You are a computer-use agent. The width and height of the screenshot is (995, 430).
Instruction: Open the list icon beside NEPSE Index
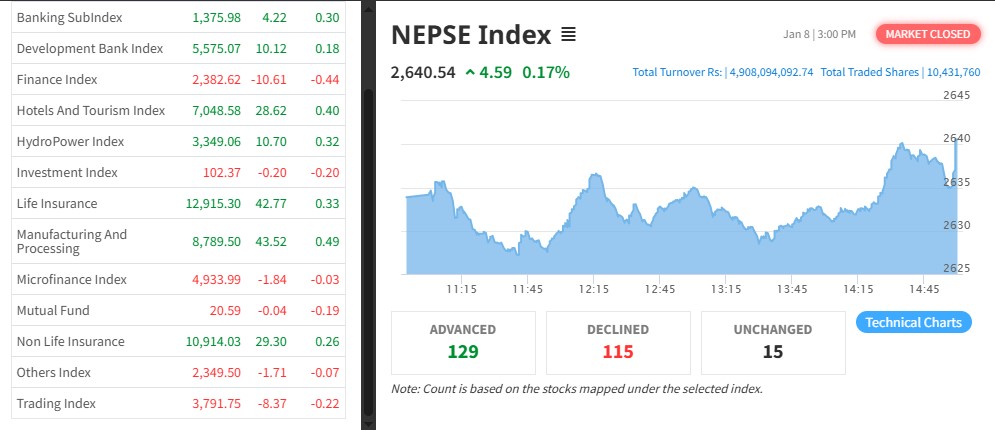point(568,35)
